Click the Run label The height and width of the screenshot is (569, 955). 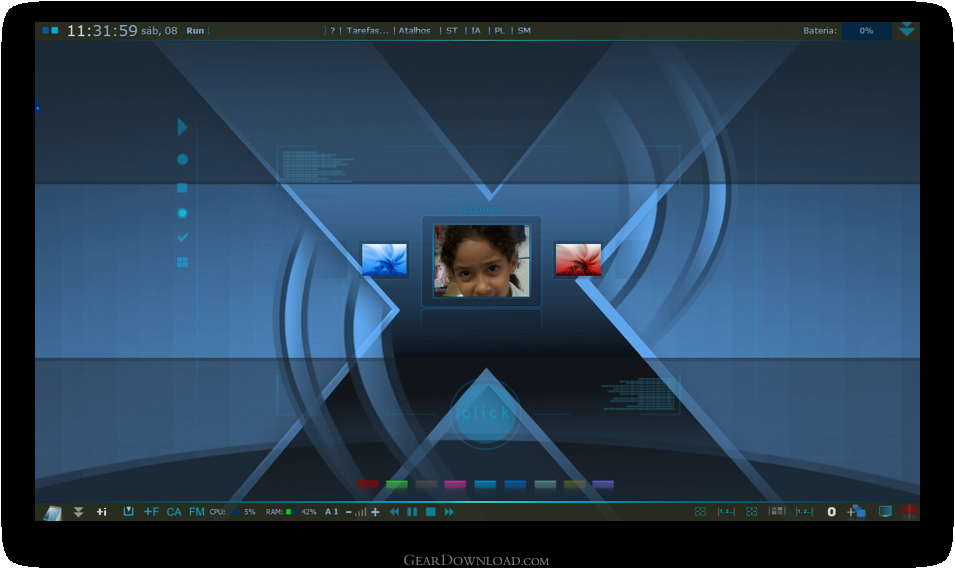pos(195,30)
